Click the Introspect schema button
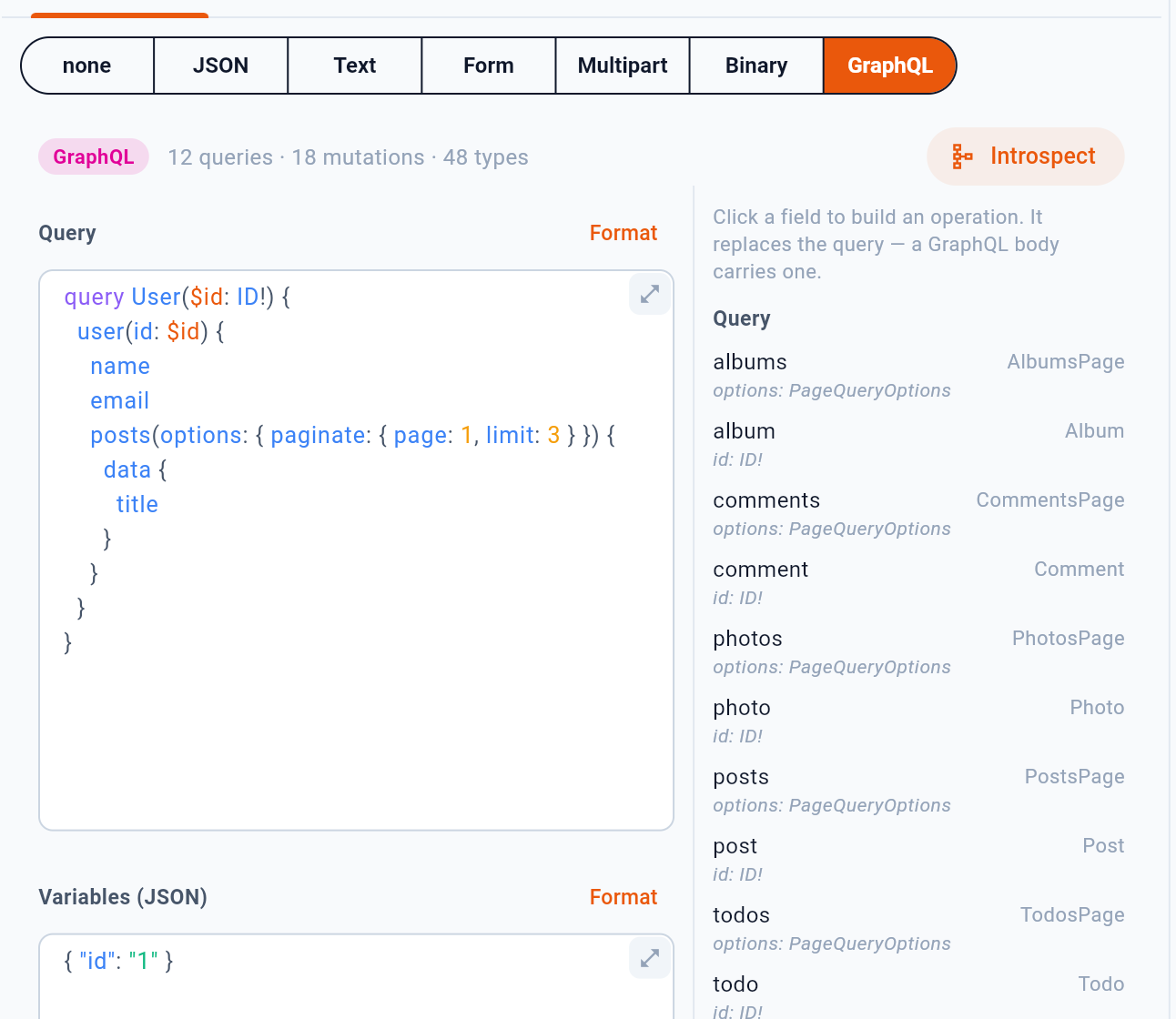Viewport: 1176px width, 1019px height. [x=1025, y=156]
